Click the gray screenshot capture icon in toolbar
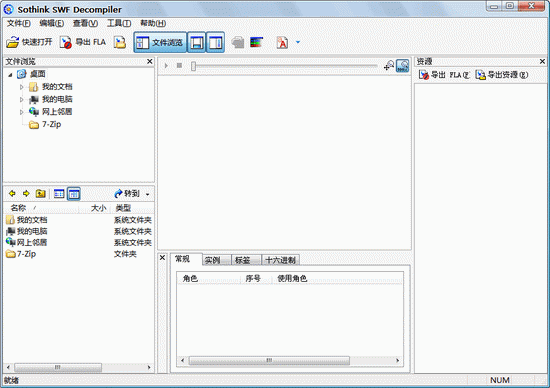Screen dimensions: 550x388 click(238, 42)
